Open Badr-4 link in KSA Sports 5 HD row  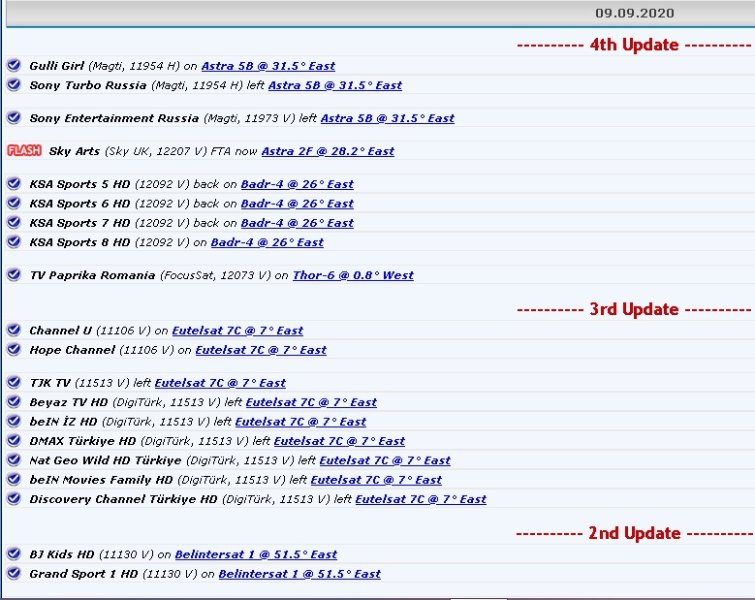coord(297,184)
